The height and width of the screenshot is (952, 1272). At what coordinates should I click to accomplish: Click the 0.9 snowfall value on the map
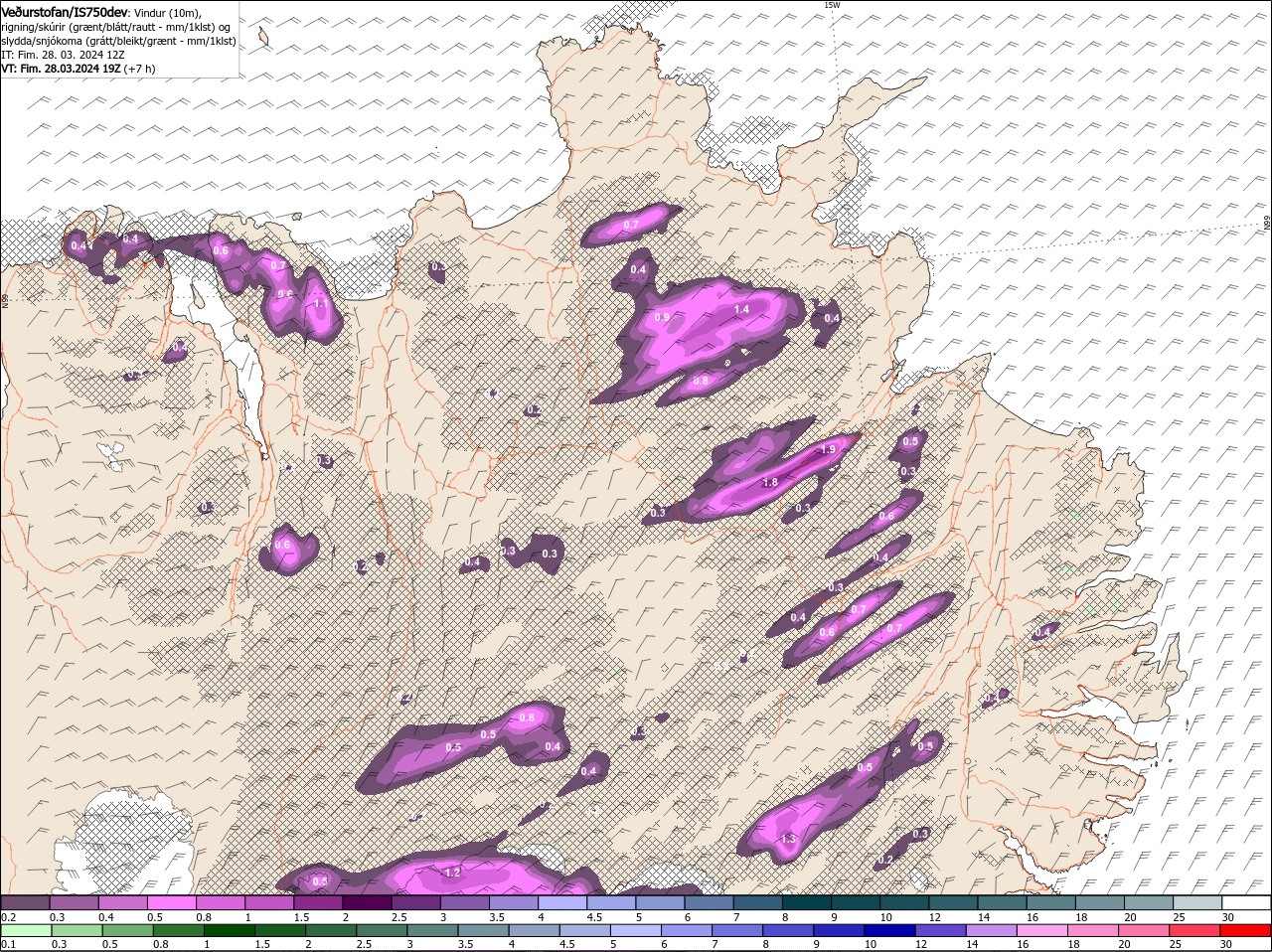pyautogui.click(x=663, y=317)
